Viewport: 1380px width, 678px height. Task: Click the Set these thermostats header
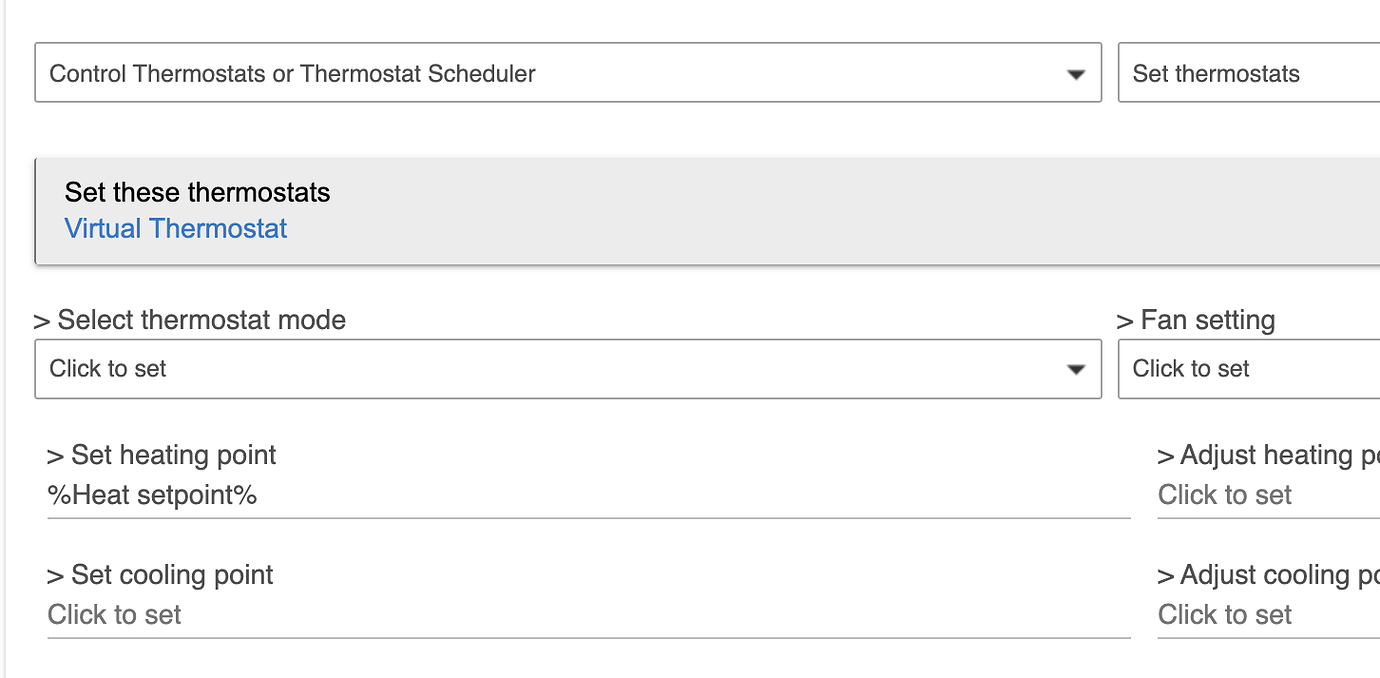[x=197, y=192]
